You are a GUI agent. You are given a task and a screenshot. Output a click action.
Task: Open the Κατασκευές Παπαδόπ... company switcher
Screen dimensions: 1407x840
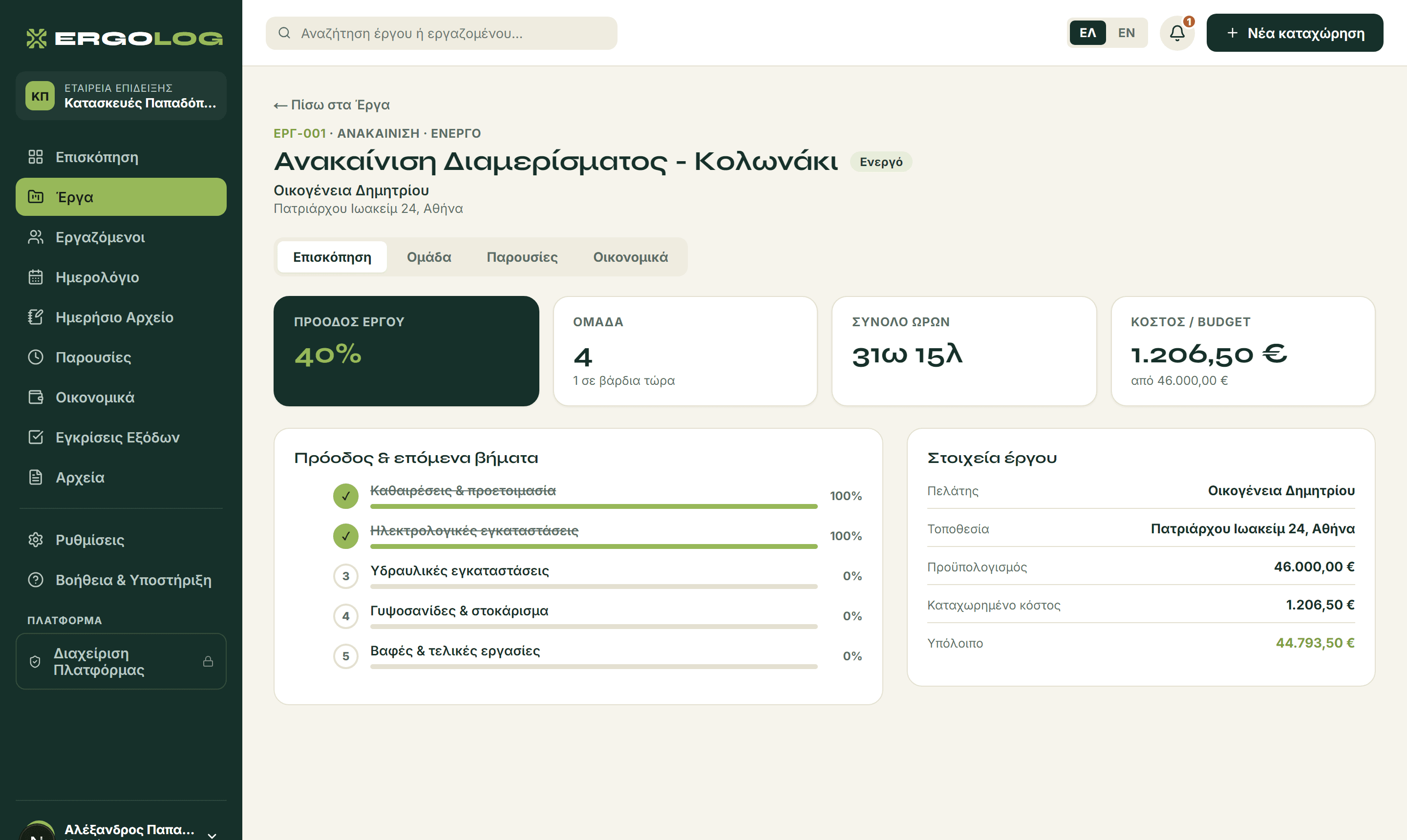[x=121, y=96]
